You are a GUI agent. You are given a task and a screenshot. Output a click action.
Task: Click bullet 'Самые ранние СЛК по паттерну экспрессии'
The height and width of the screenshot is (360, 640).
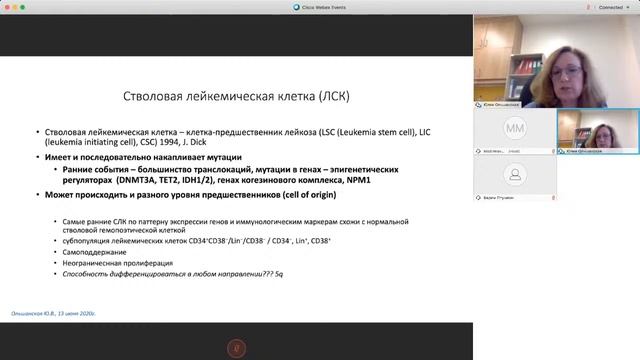(236, 226)
